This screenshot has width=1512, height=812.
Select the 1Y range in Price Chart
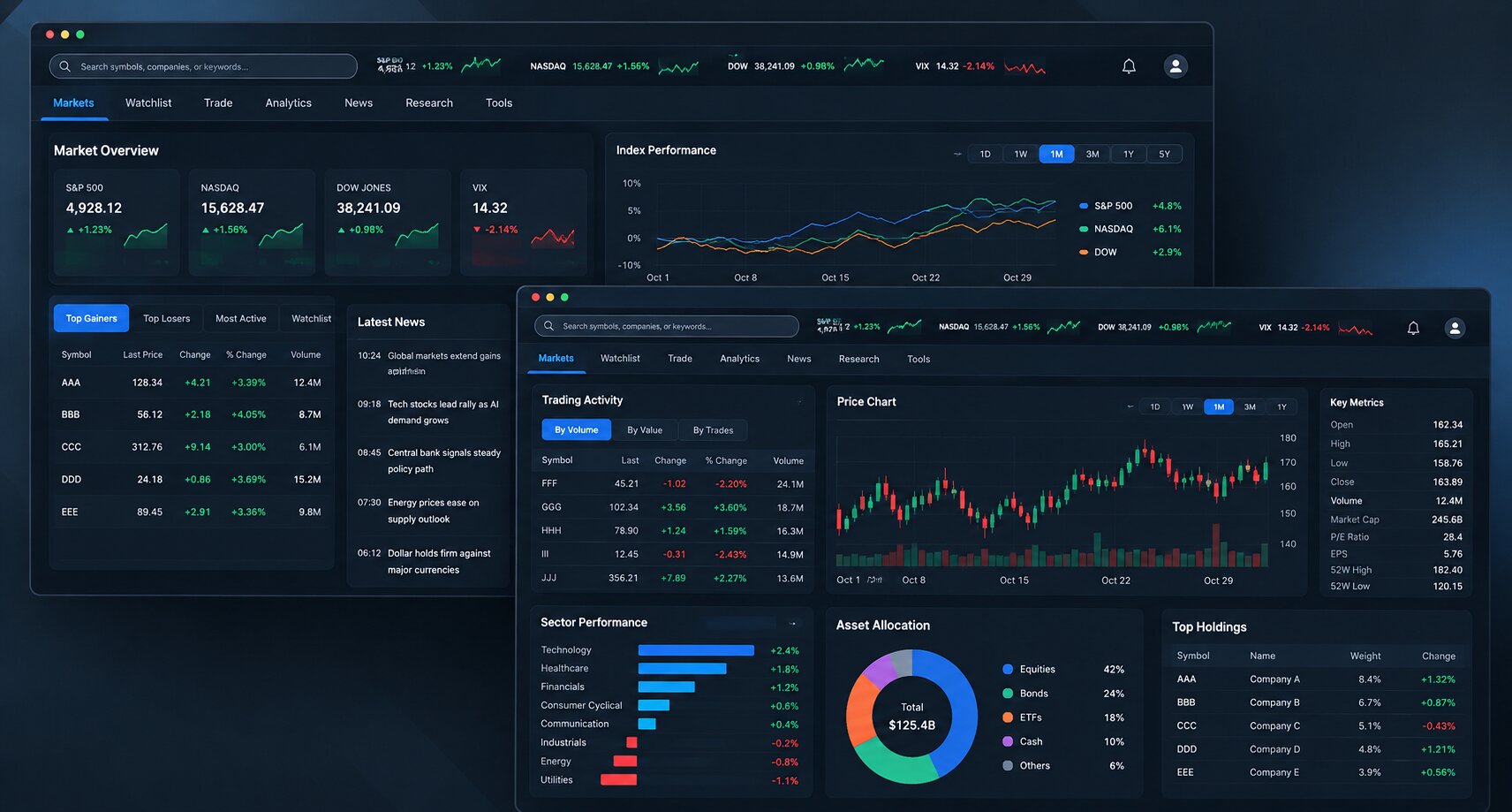point(1281,406)
